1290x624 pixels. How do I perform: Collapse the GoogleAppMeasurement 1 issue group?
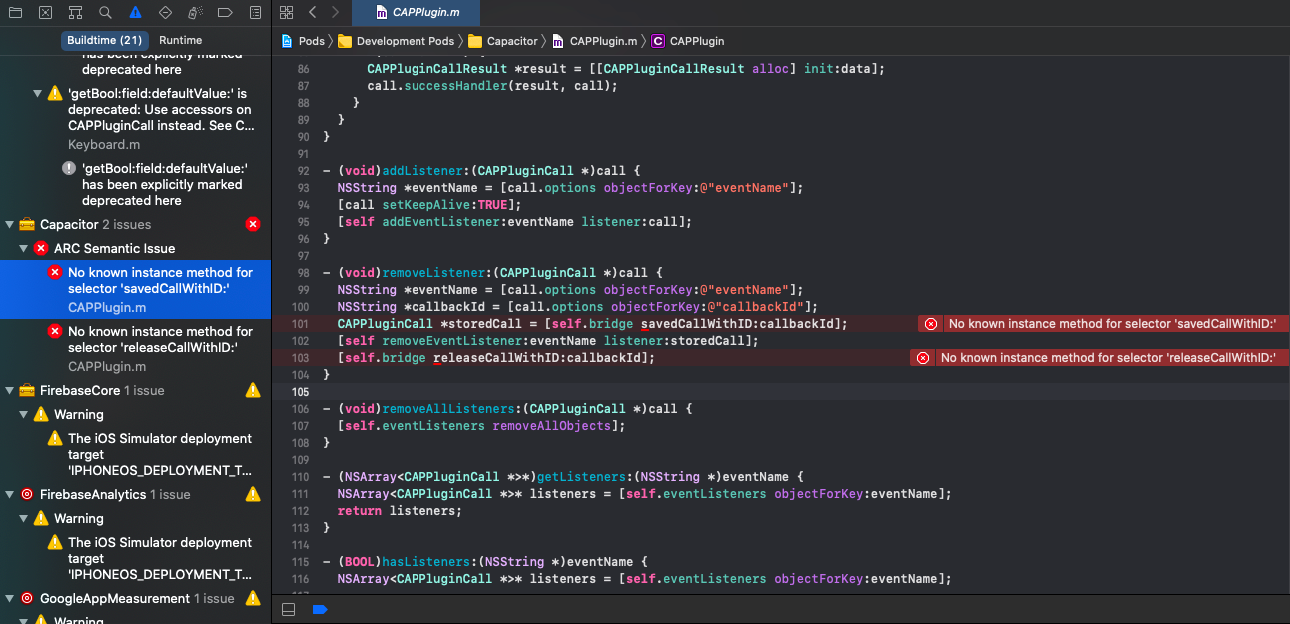(x=10, y=599)
